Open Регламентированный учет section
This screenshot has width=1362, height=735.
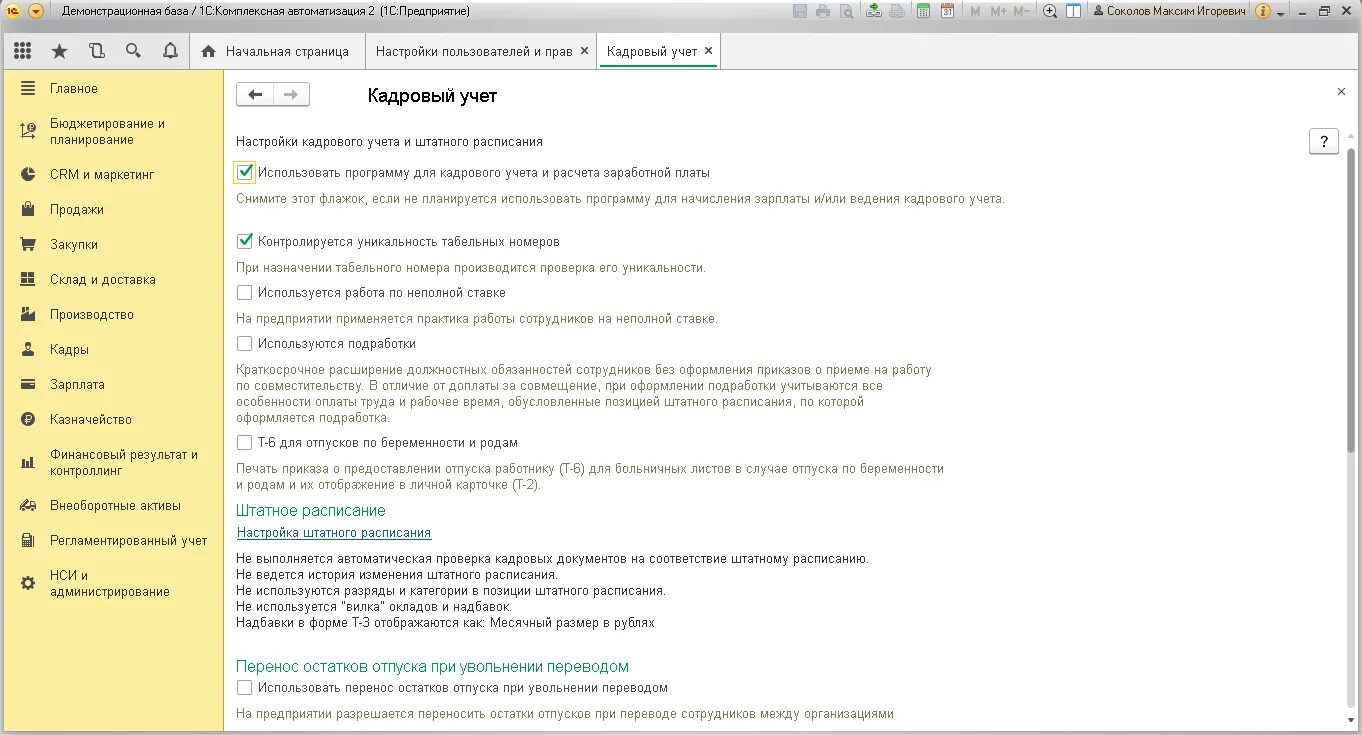[113, 540]
